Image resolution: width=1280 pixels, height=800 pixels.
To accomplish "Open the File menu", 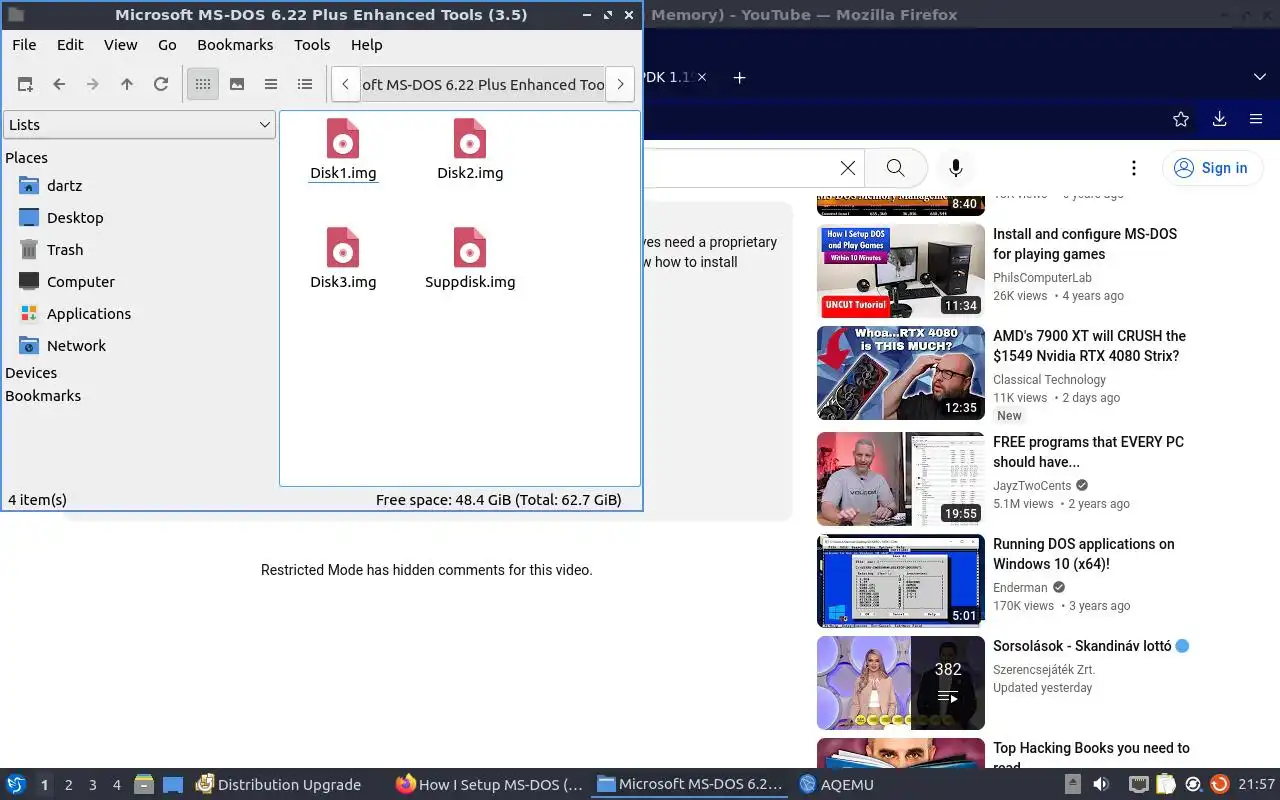I will click(x=24, y=45).
